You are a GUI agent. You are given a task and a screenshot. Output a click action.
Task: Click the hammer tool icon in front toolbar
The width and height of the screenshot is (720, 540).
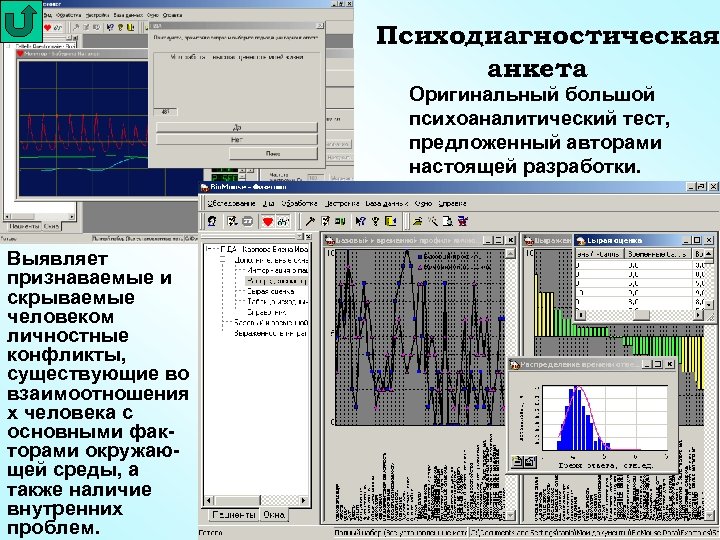[x=310, y=222]
